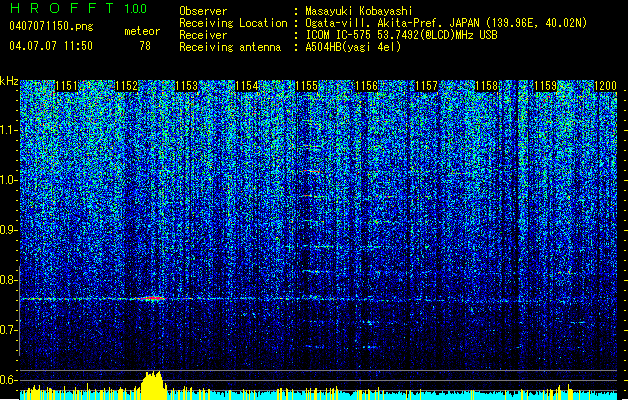Click the 1151 time marker

(66, 86)
